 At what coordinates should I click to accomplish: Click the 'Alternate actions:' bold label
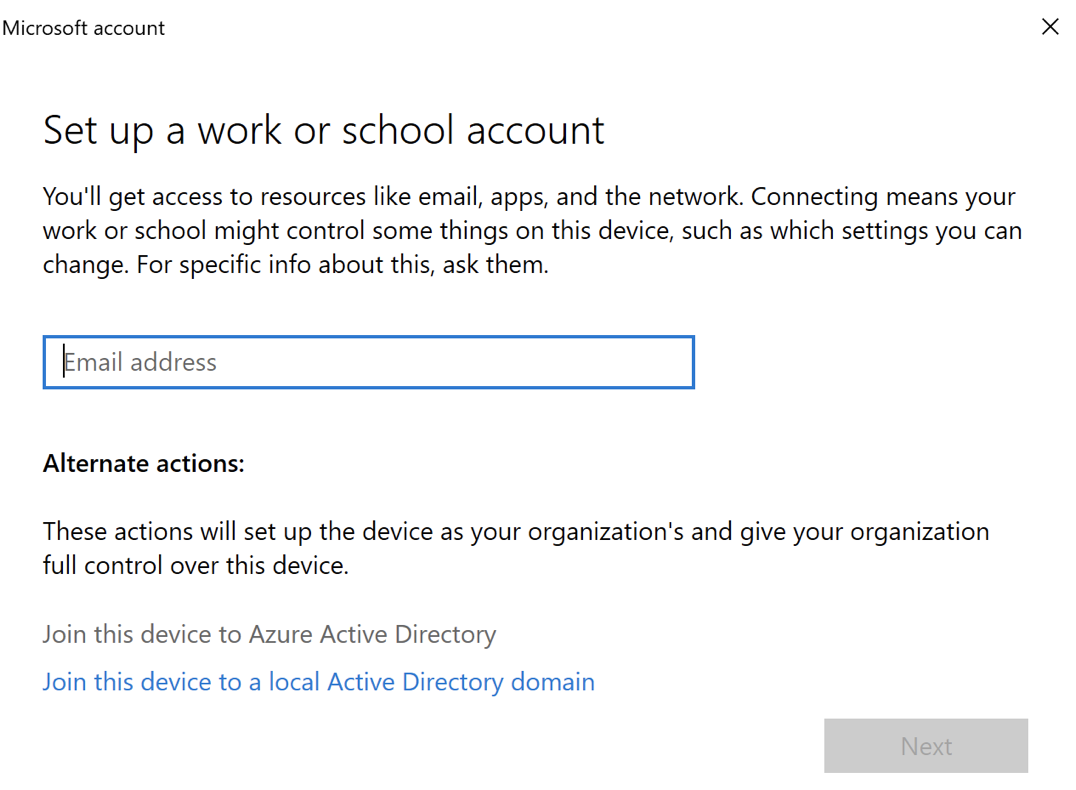tap(143, 464)
